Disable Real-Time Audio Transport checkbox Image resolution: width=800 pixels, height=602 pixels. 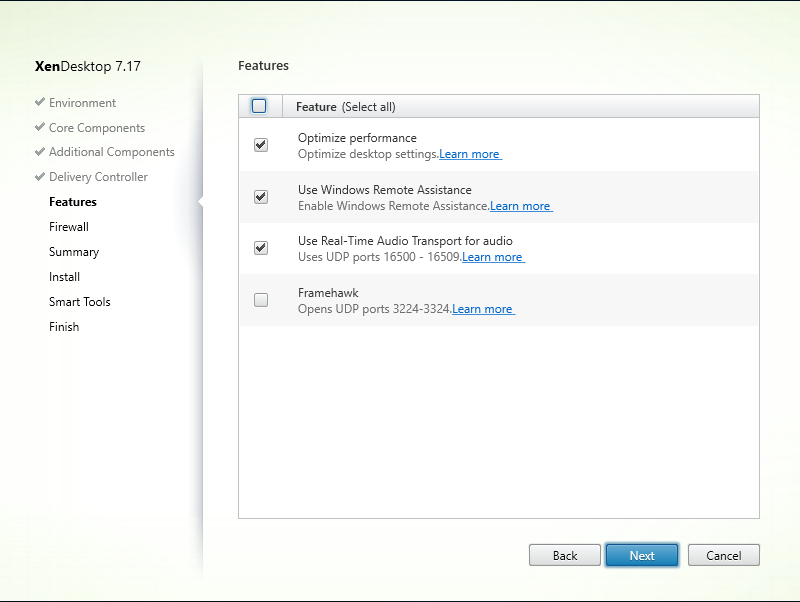(x=261, y=248)
